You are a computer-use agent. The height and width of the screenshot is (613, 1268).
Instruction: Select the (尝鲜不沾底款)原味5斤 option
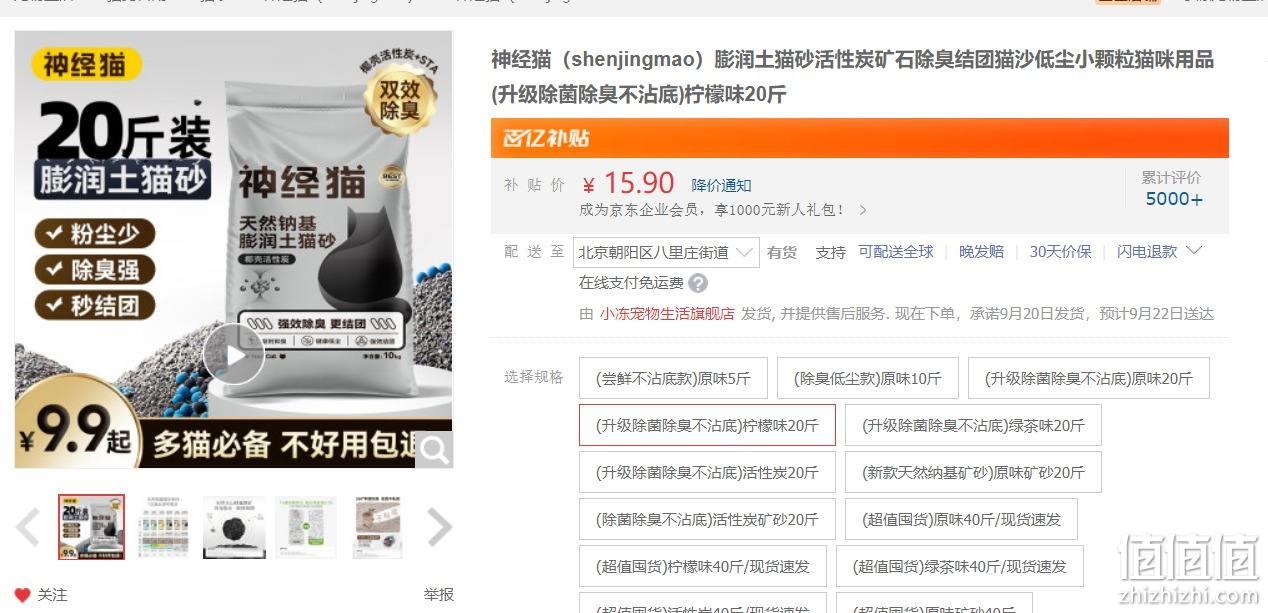[673, 378]
